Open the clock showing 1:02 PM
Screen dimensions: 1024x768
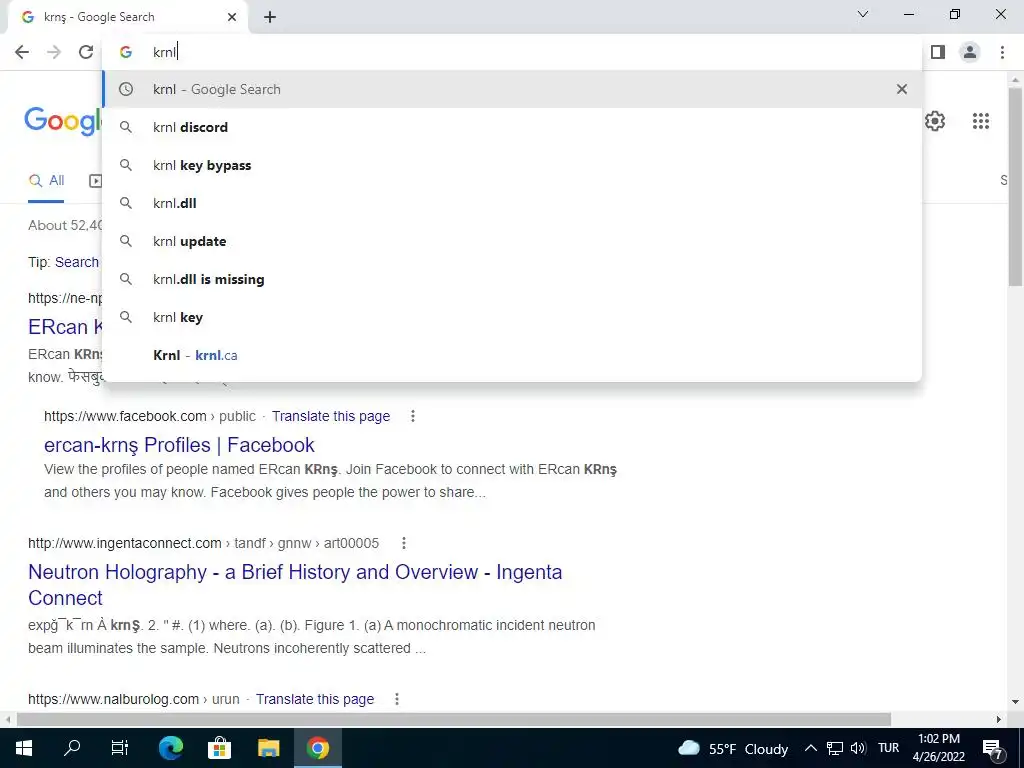[x=938, y=748]
